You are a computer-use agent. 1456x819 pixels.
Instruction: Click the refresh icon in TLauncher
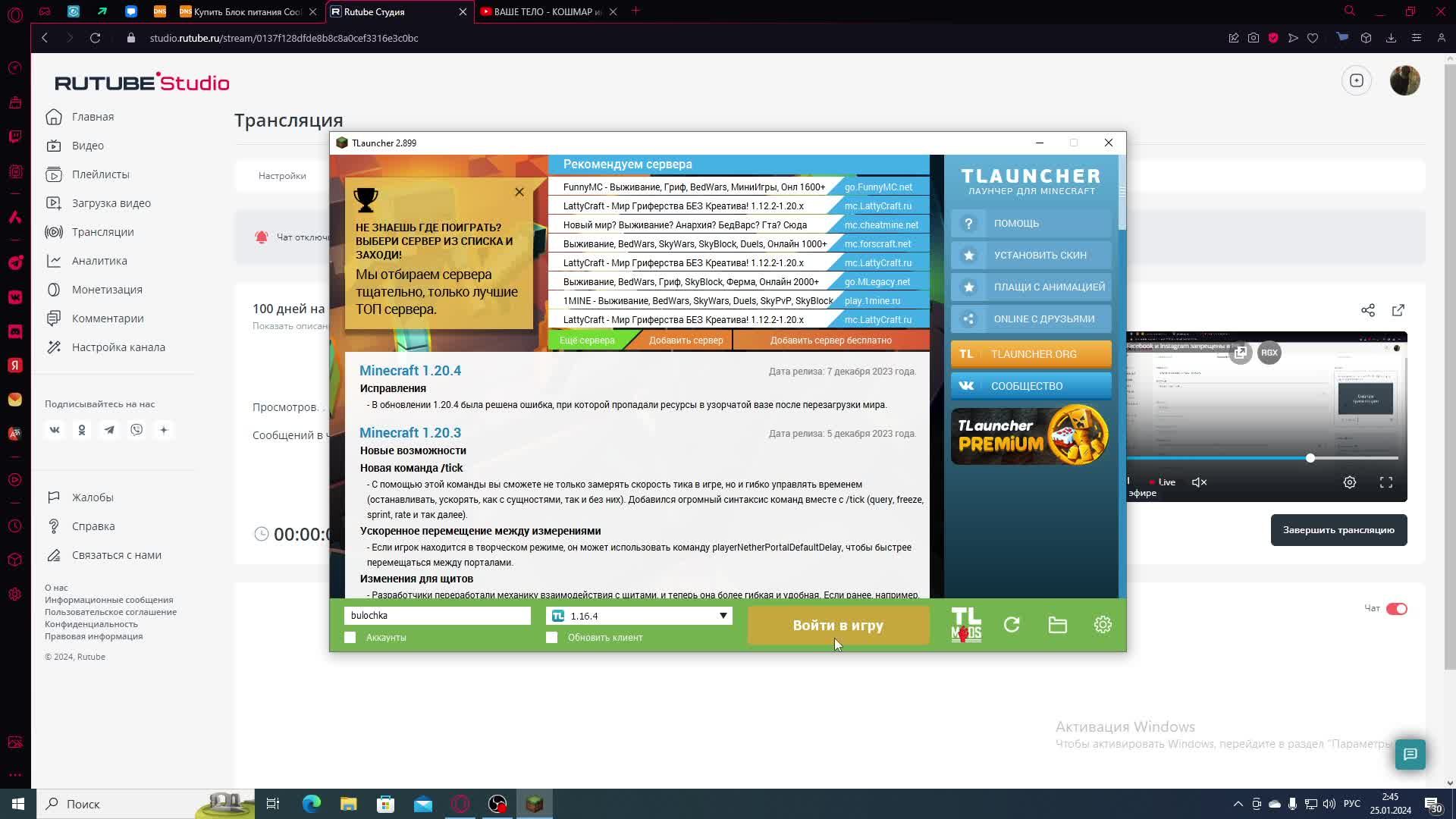coord(1012,625)
